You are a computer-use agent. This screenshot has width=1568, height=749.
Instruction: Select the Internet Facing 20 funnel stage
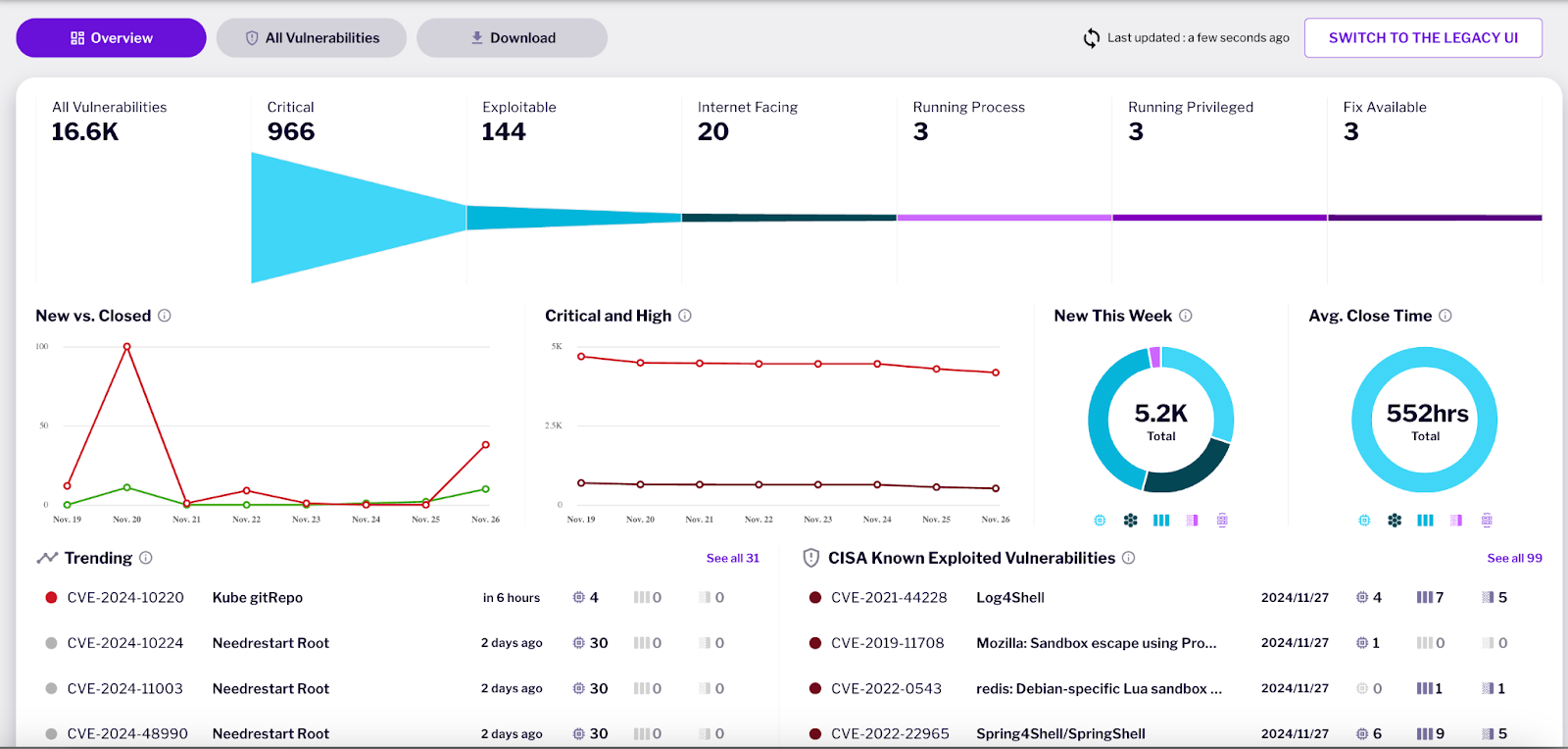(x=789, y=189)
